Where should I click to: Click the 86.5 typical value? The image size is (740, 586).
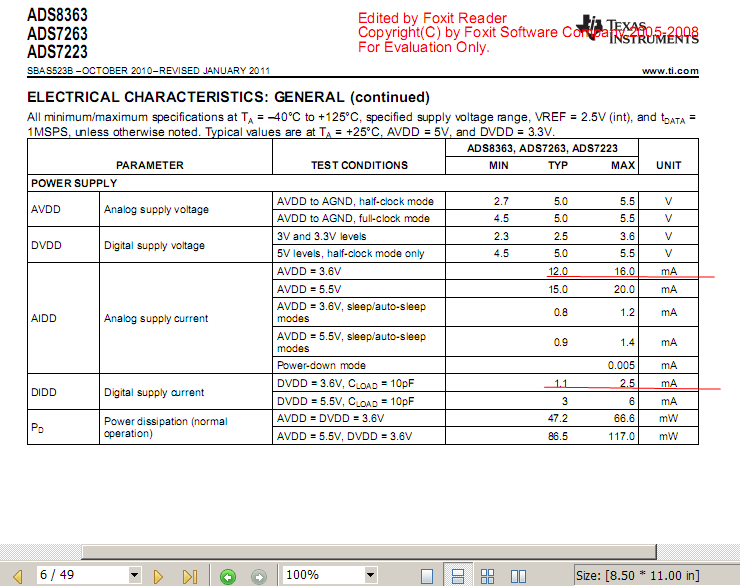point(558,436)
